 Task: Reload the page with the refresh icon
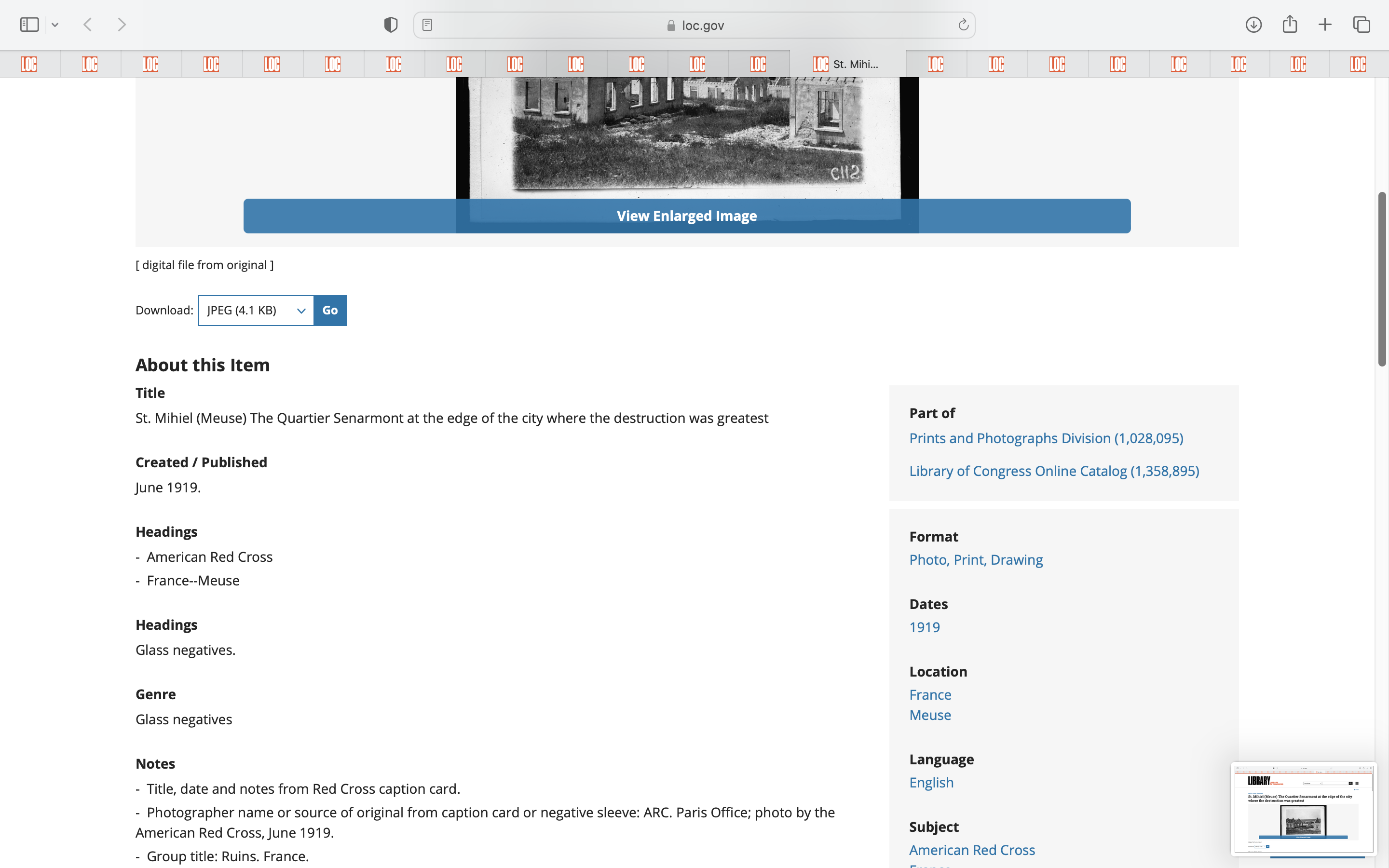[x=963, y=25]
